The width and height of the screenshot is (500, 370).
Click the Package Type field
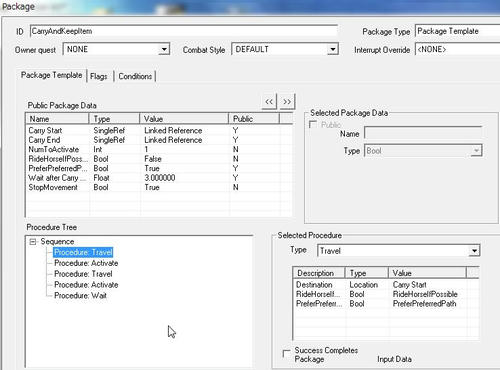(458, 31)
